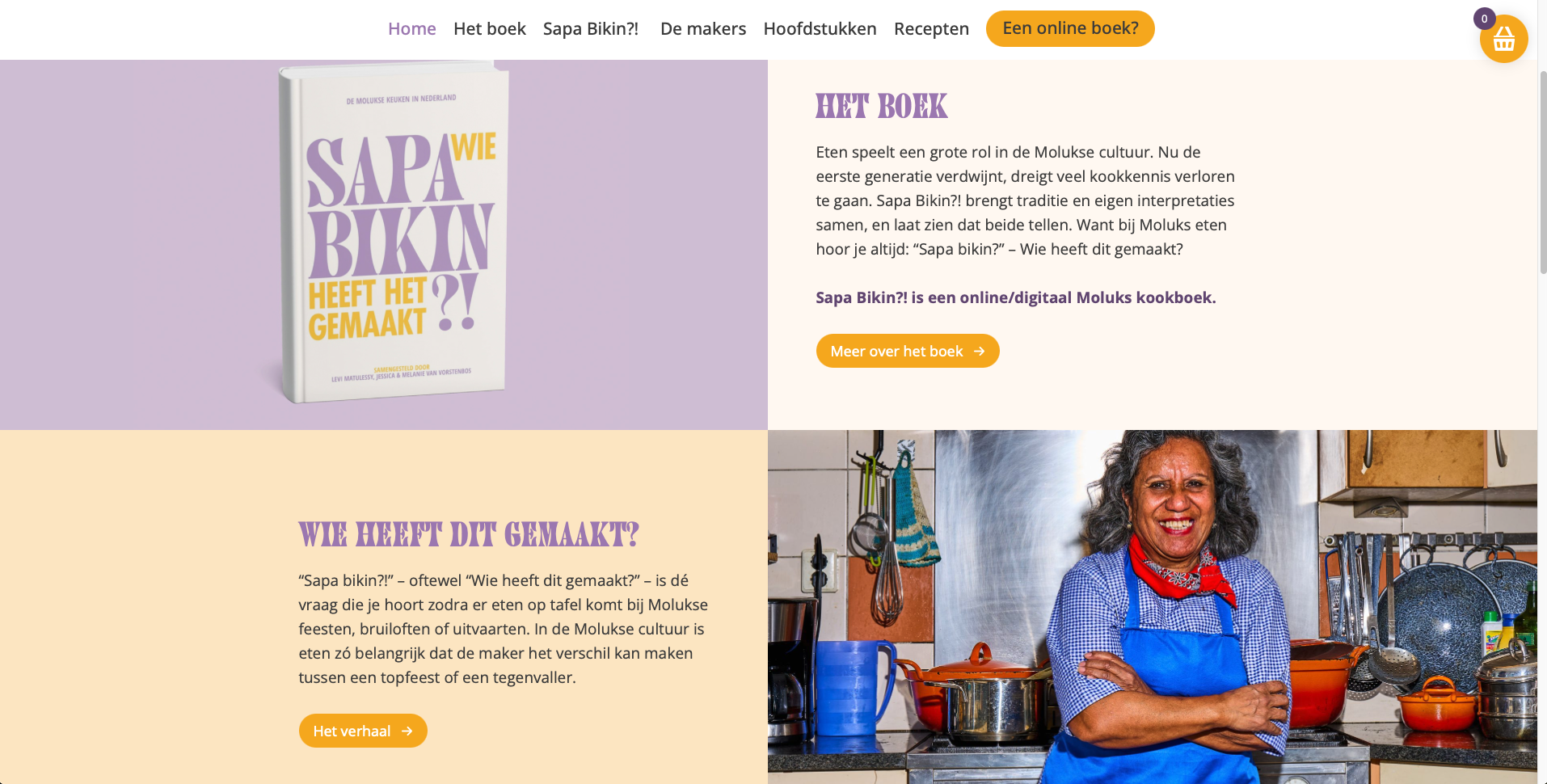The image size is (1547, 784).
Task: Open Sapa Bikin?! menu item
Action: point(591,29)
